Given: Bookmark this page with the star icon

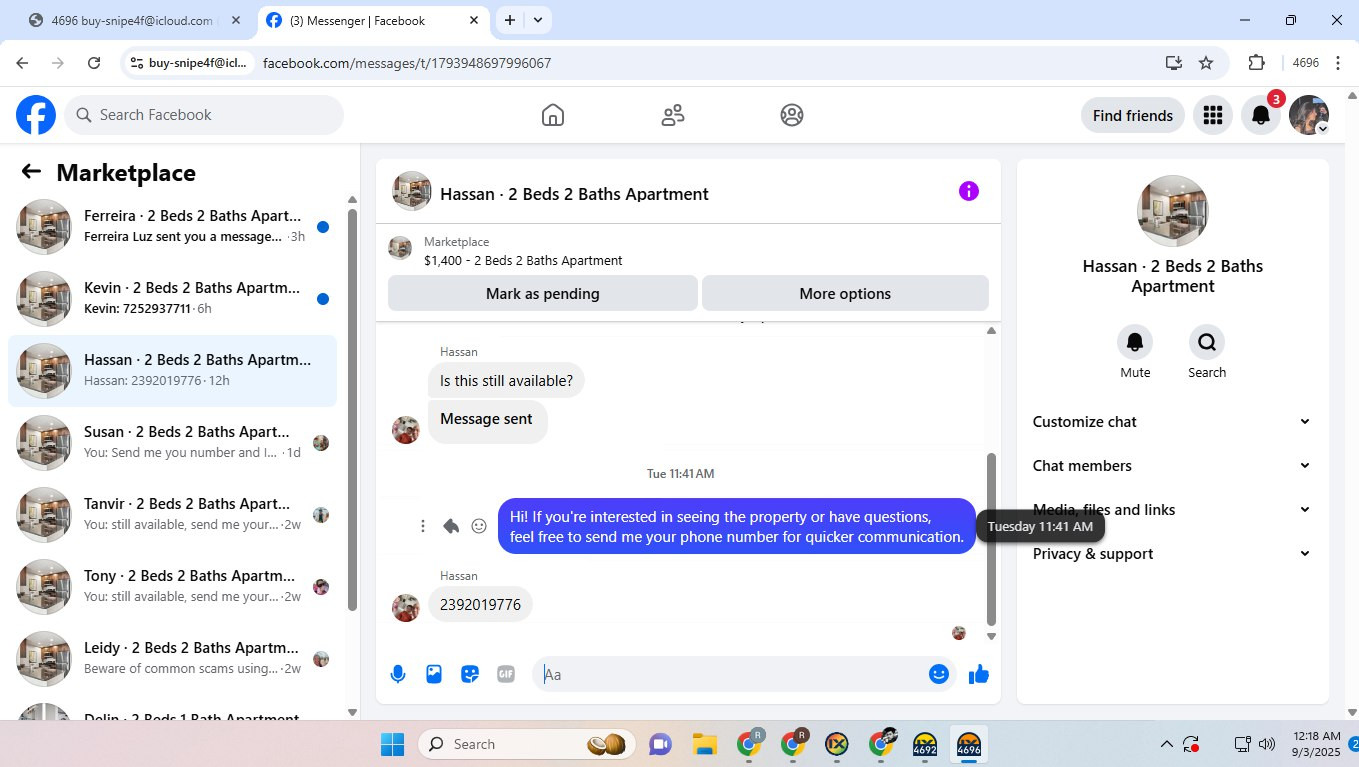Looking at the screenshot, I should point(1206,63).
